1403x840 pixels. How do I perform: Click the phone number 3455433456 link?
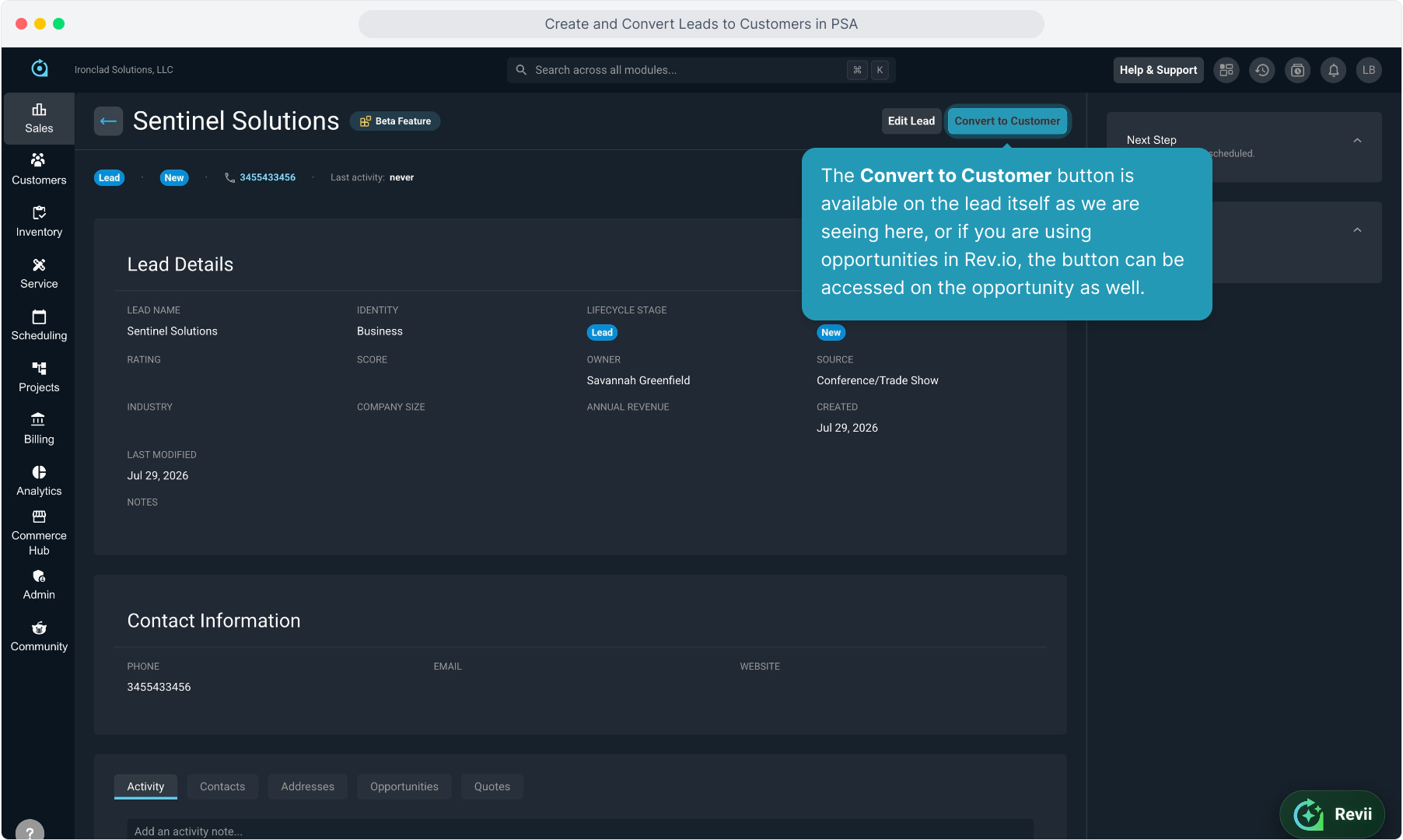(268, 177)
